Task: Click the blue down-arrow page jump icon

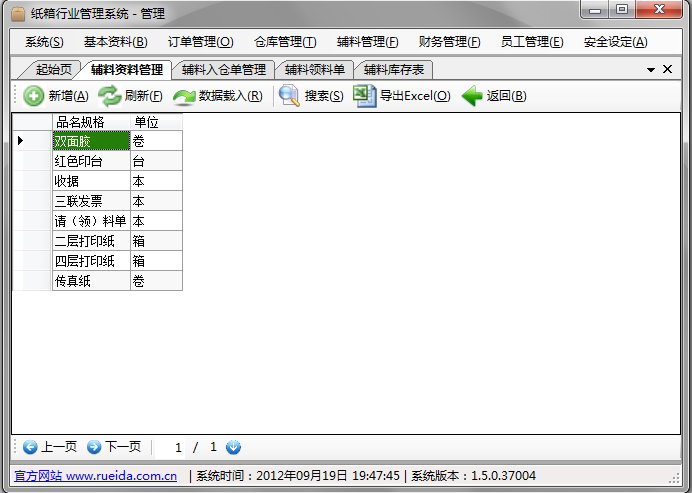Action: 233,447
